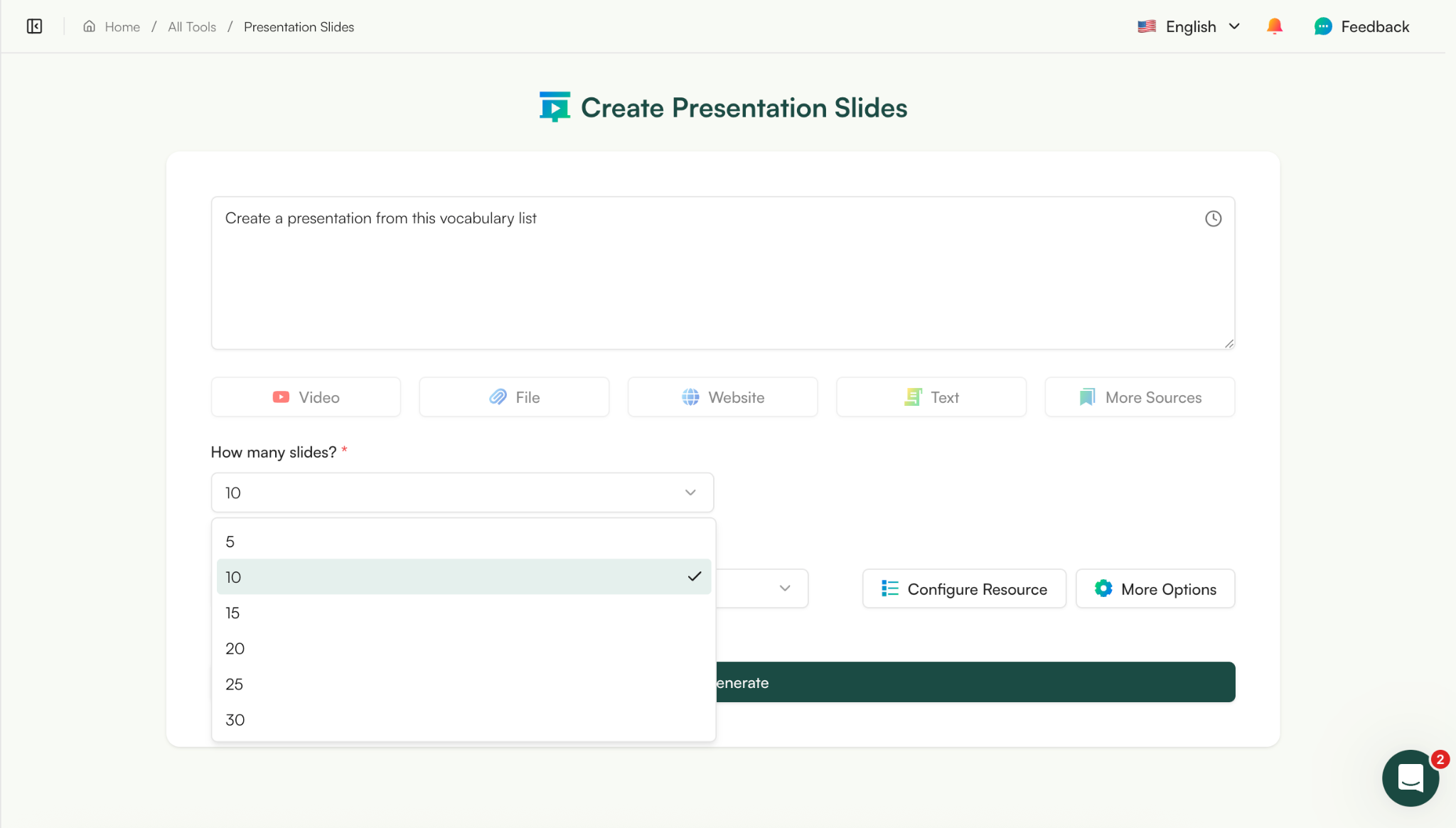
Task: Select 15 slides from the list
Action: (462, 613)
